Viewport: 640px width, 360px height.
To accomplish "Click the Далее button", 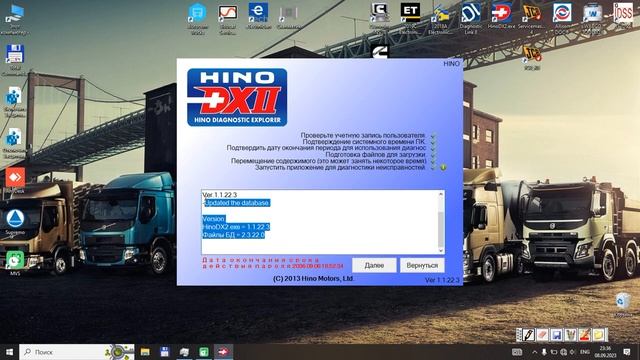I will [374, 265].
